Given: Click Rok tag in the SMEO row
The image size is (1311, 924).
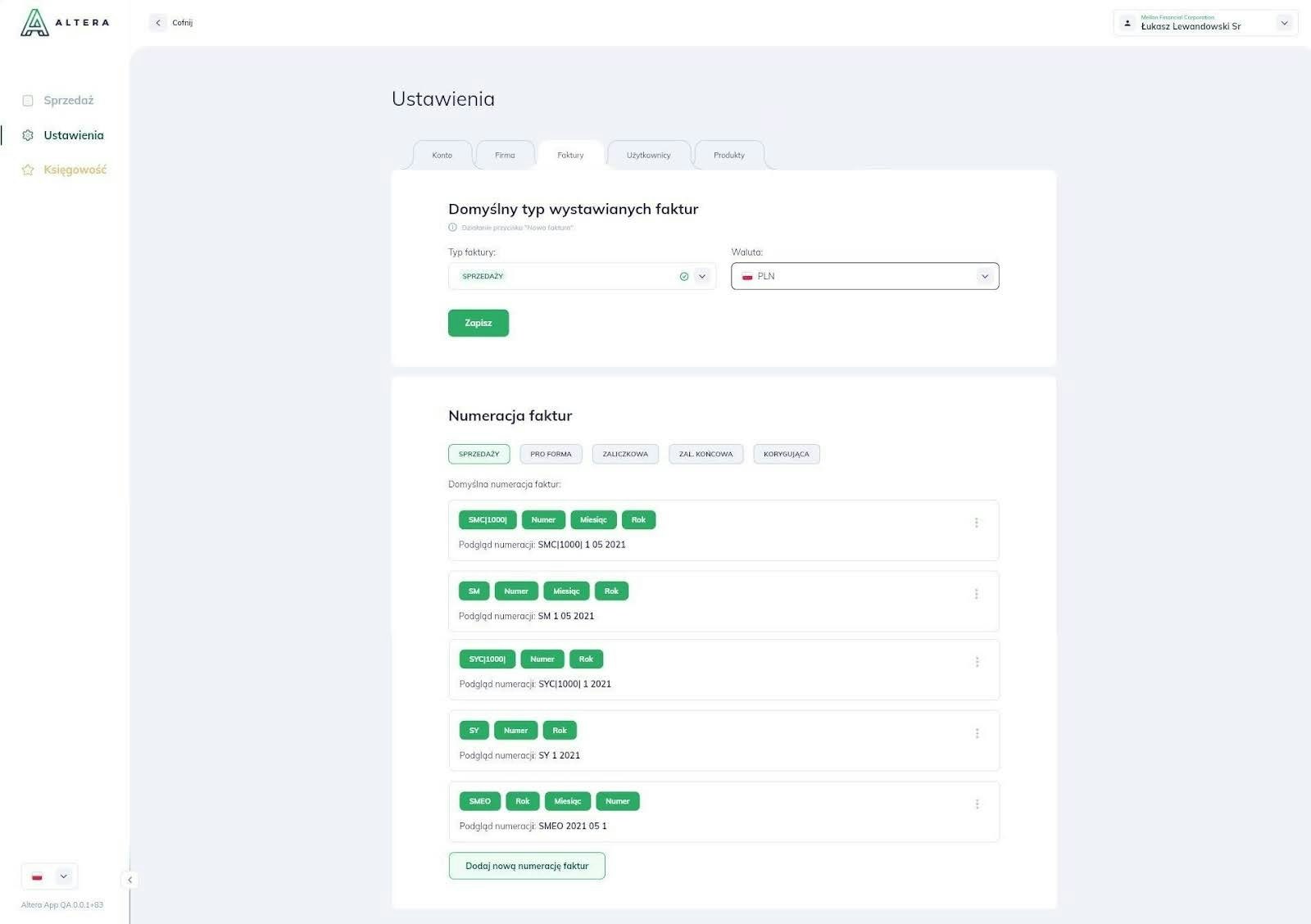Looking at the screenshot, I should (x=523, y=802).
